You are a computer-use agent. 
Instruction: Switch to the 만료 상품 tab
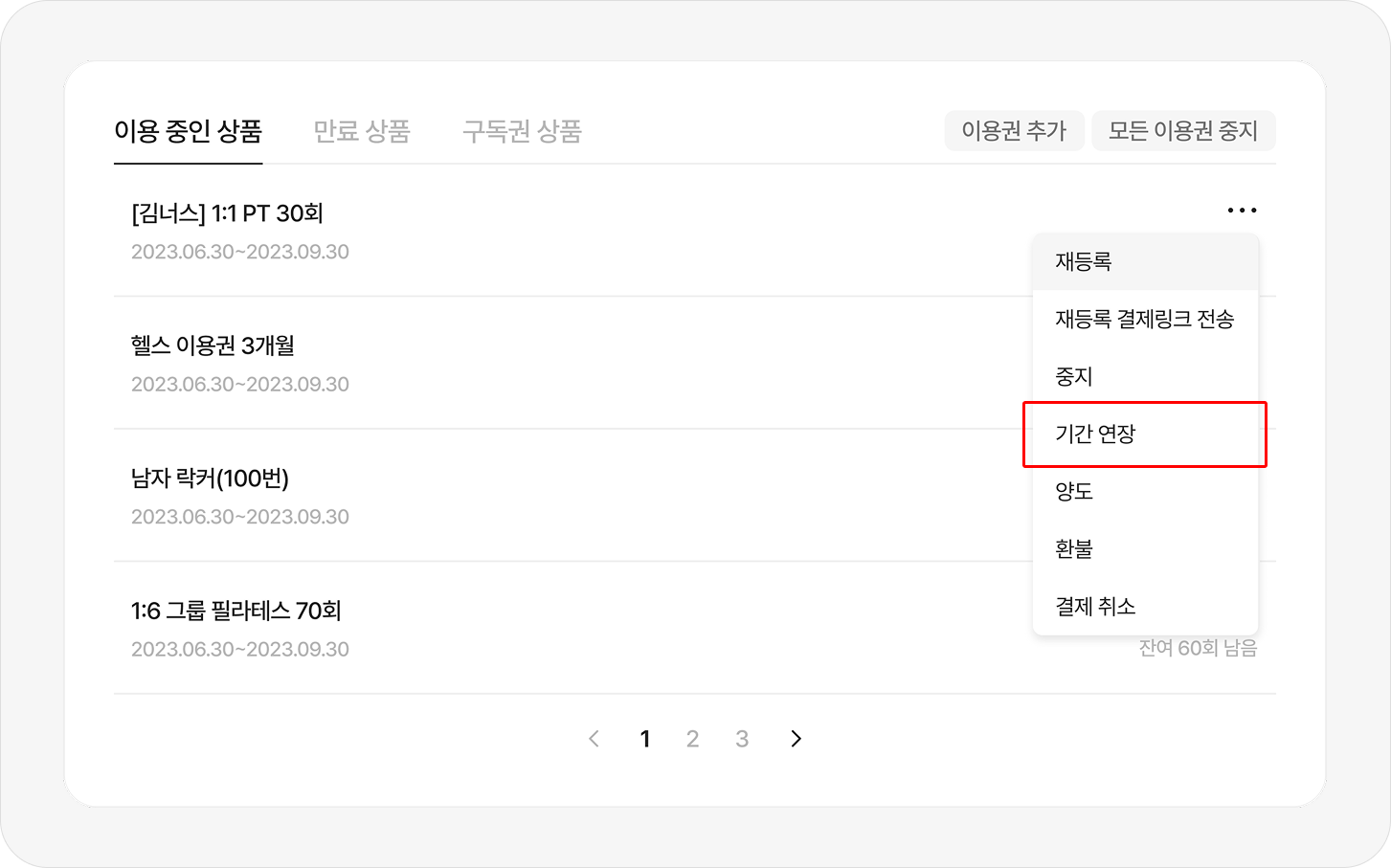[362, 131]
